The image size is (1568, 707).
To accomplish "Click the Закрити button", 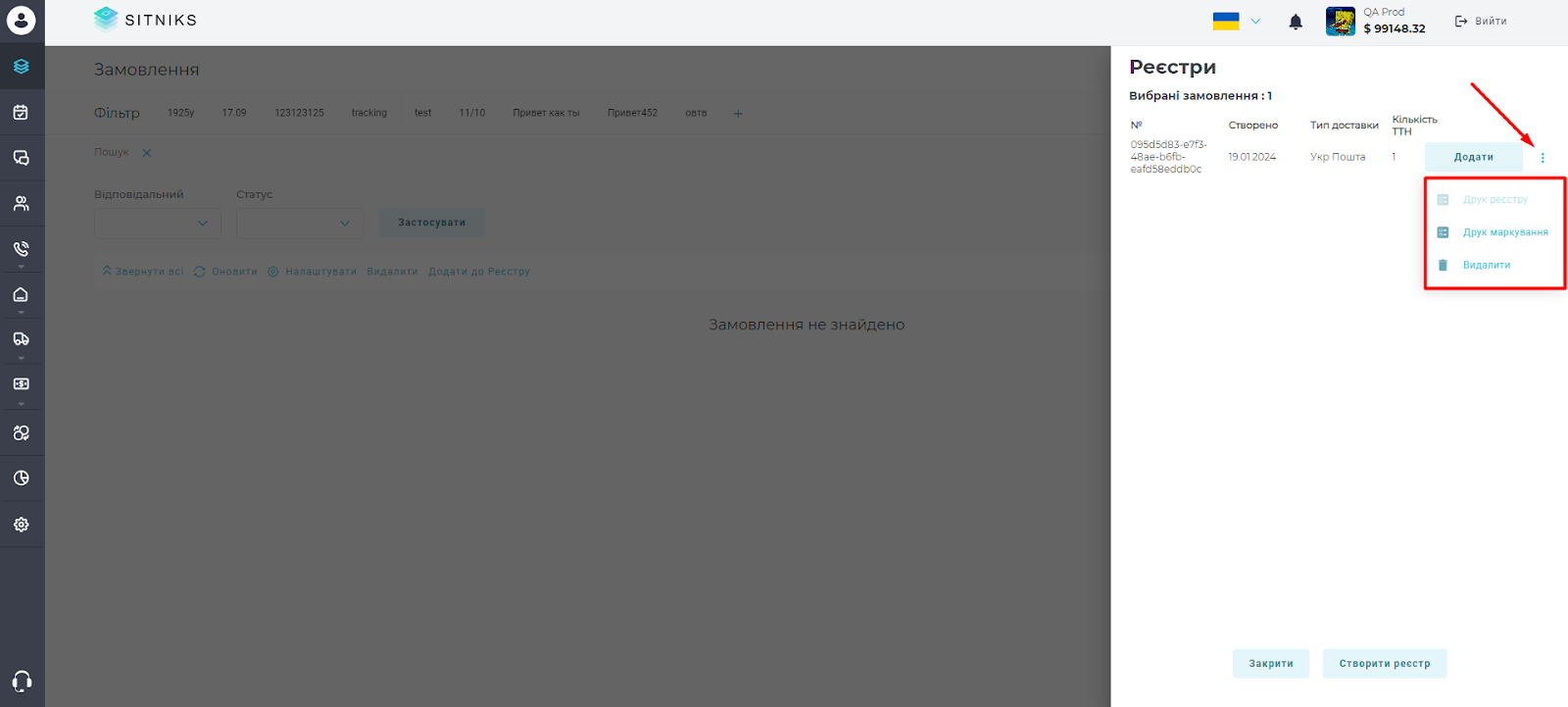I will (x=1271, y=664).
